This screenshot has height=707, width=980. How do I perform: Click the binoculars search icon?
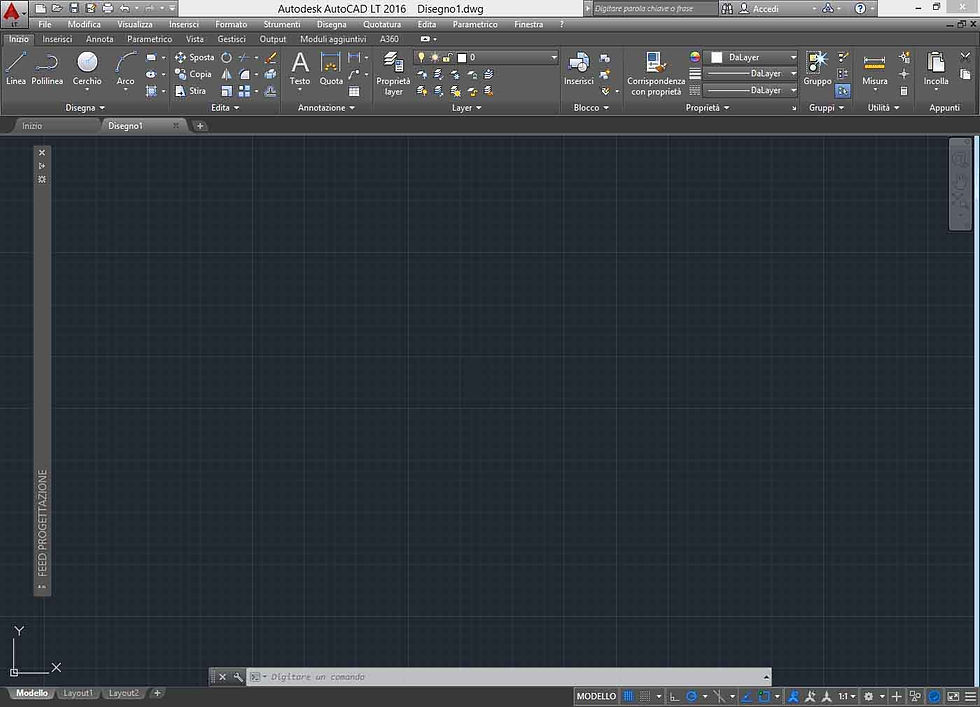(x=727, y=9)
